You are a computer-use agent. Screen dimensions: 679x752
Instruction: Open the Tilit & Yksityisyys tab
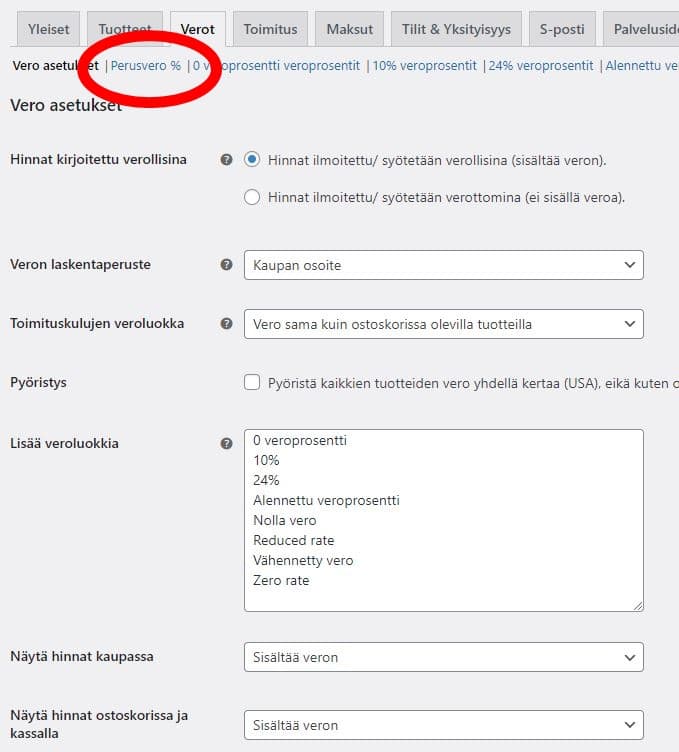click(456, 29)
